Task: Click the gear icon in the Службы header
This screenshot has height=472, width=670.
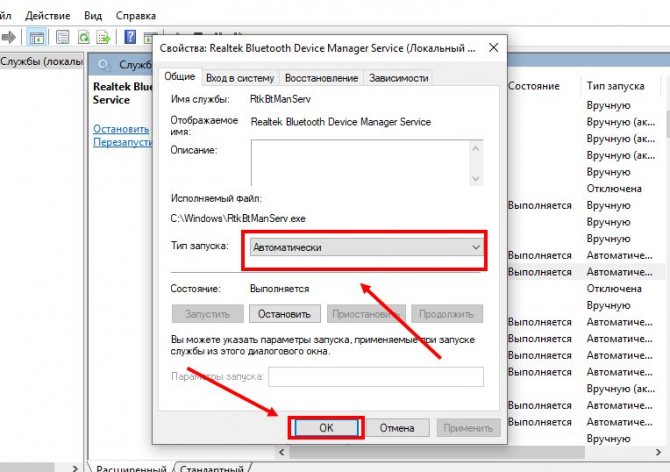Action: [104, 65]
